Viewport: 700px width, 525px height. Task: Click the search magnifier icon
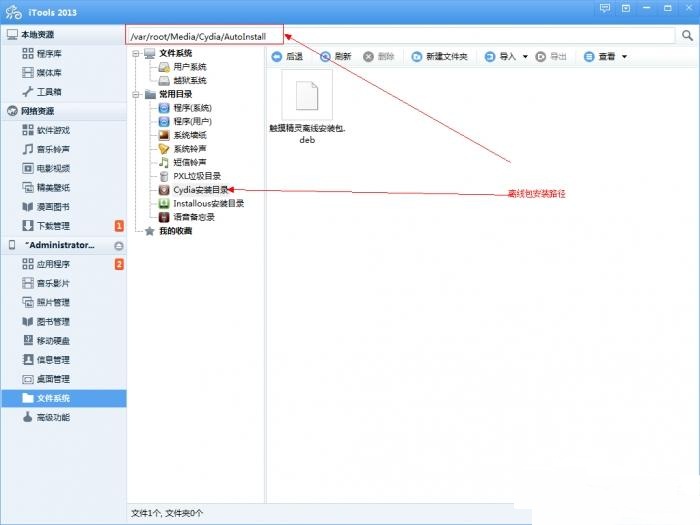(x=687, y=35)
